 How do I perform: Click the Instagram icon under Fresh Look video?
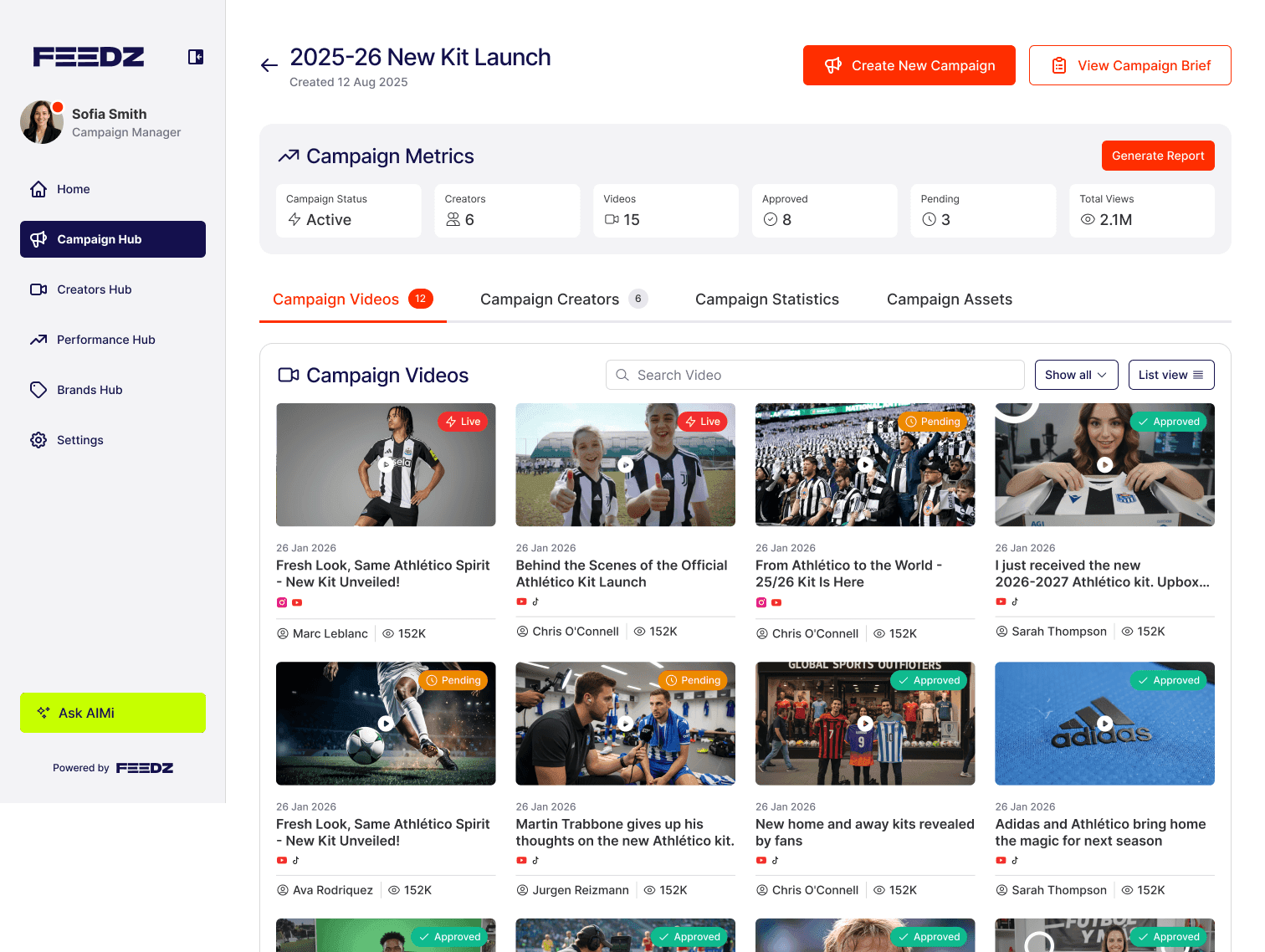click(281, 602)
